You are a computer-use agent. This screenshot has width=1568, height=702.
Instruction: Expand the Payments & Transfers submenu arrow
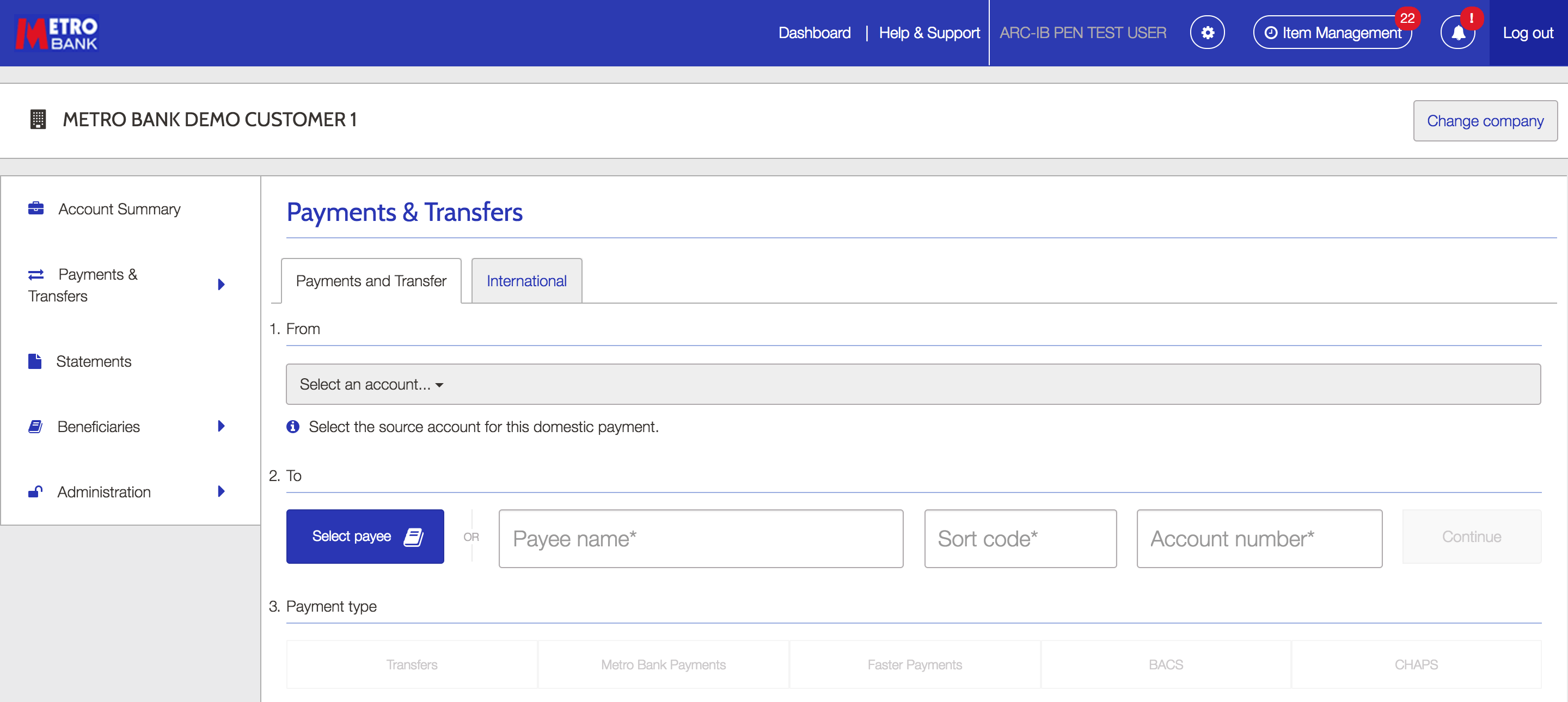pos(222,284)
